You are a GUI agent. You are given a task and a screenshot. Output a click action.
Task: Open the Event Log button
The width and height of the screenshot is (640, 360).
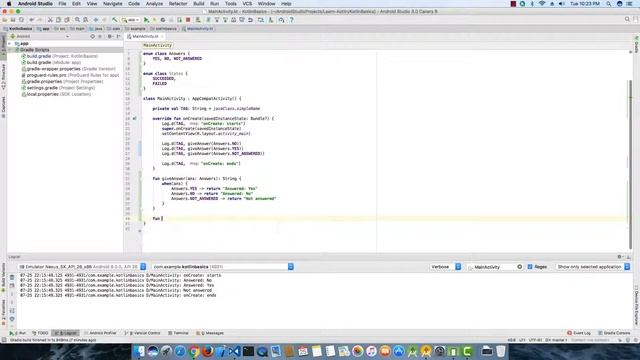(x=579, y=333)
